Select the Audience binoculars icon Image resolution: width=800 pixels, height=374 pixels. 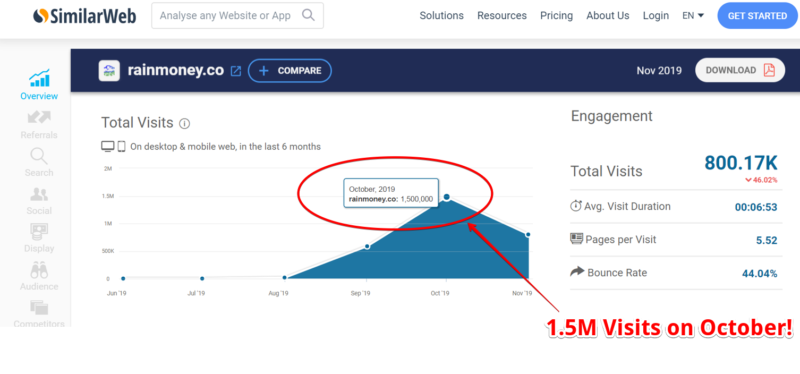[39, 270]
